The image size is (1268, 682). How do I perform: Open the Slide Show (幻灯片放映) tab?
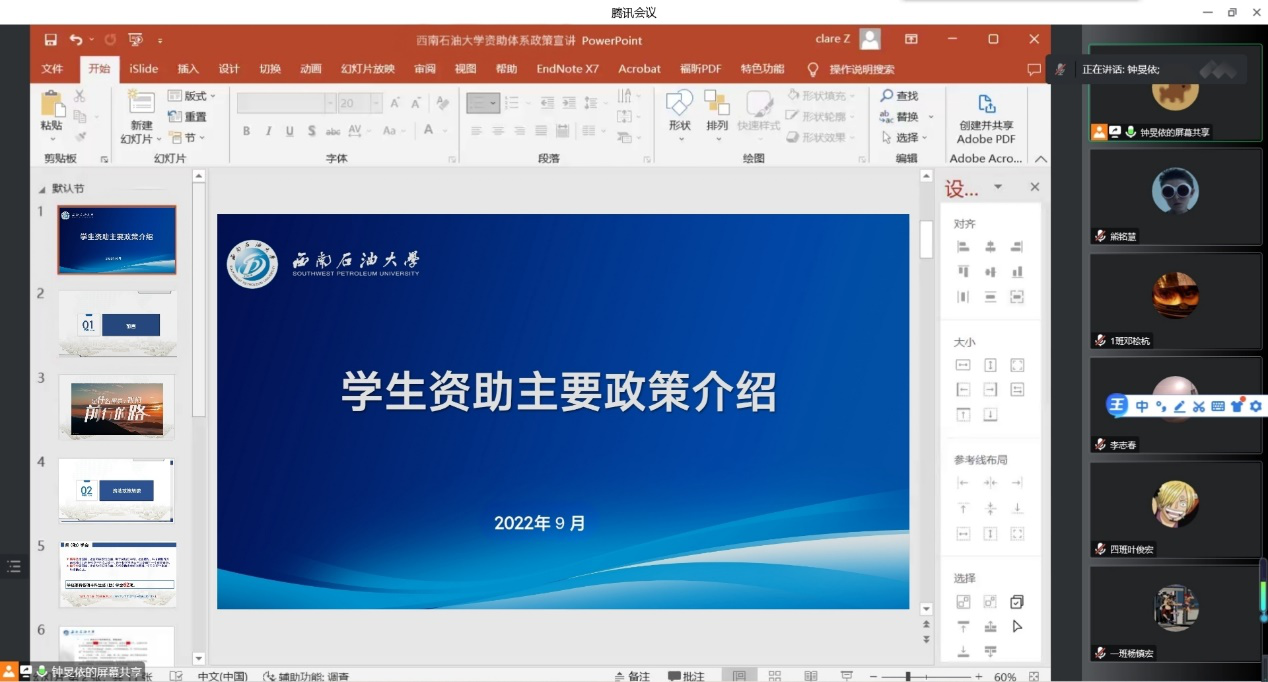[x=367, y=69]
